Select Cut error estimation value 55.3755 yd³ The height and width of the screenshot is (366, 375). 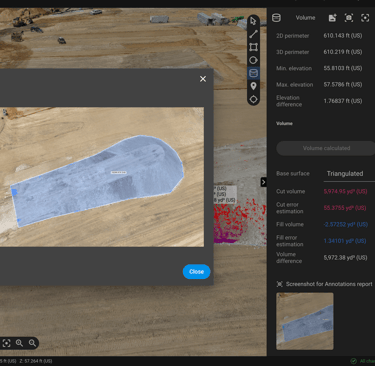pyautogui.click(x=345, y=208)
